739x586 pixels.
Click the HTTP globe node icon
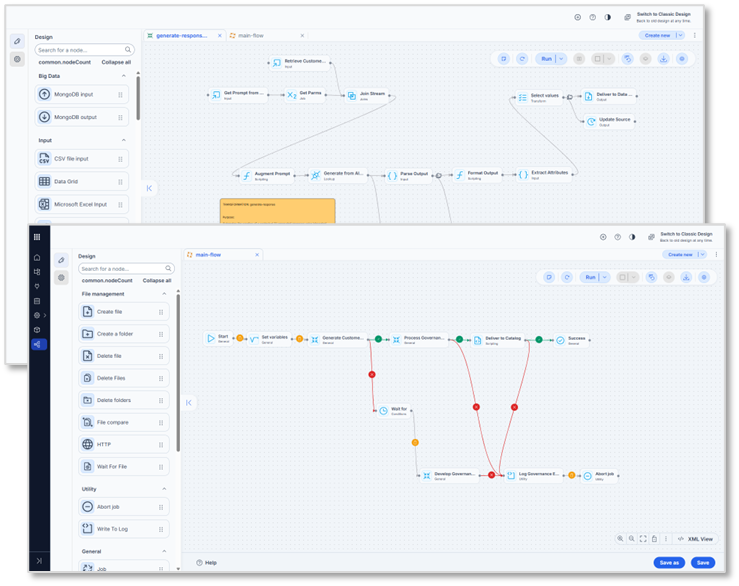[88, 444]
